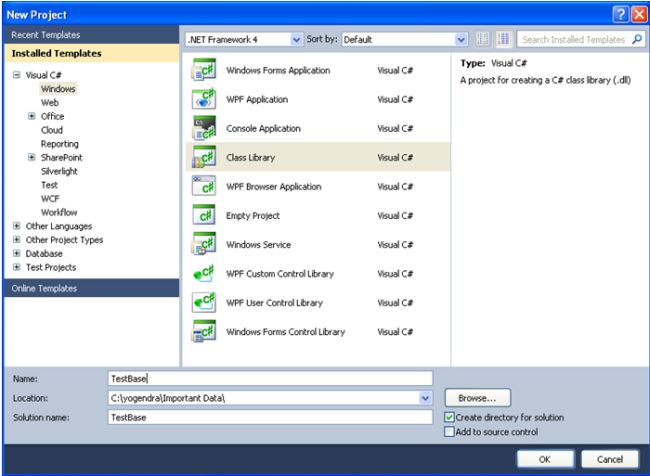
Task: Select the Windows Service template name
Action: pos(258,245)
